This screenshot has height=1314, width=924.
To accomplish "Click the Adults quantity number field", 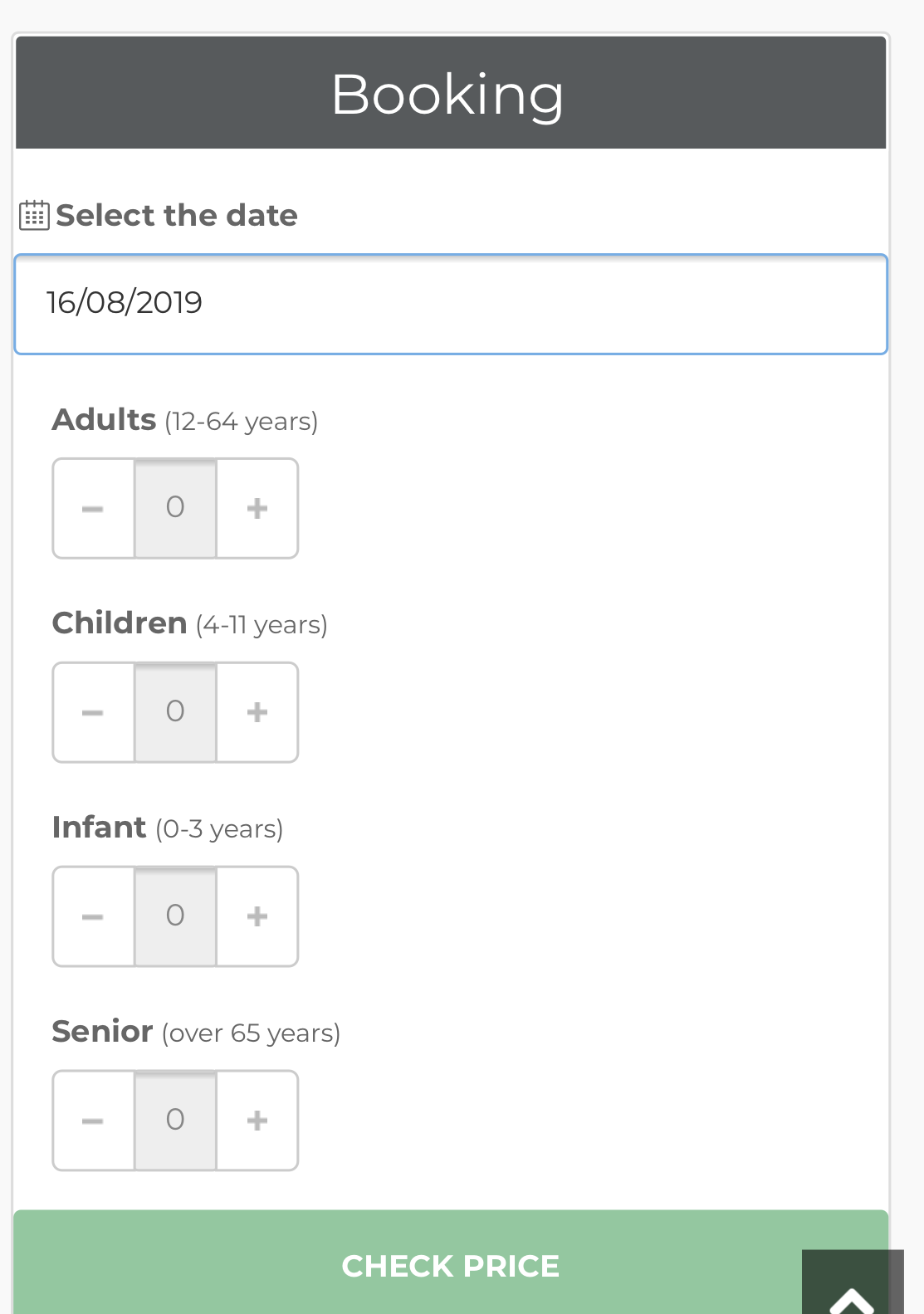I will click(x=175, y=508).
